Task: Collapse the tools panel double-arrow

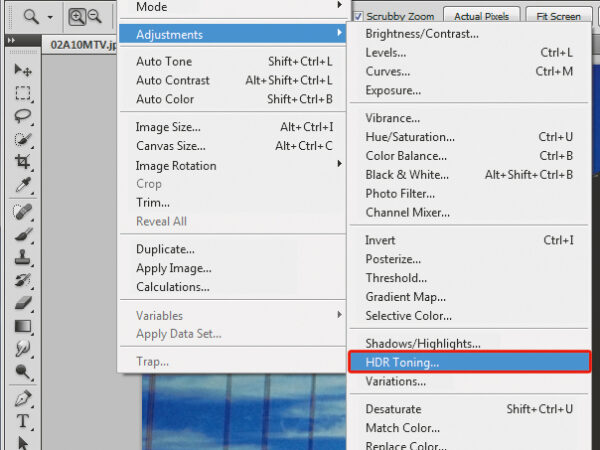Action: pyautogui.click(x=11, y=41)
